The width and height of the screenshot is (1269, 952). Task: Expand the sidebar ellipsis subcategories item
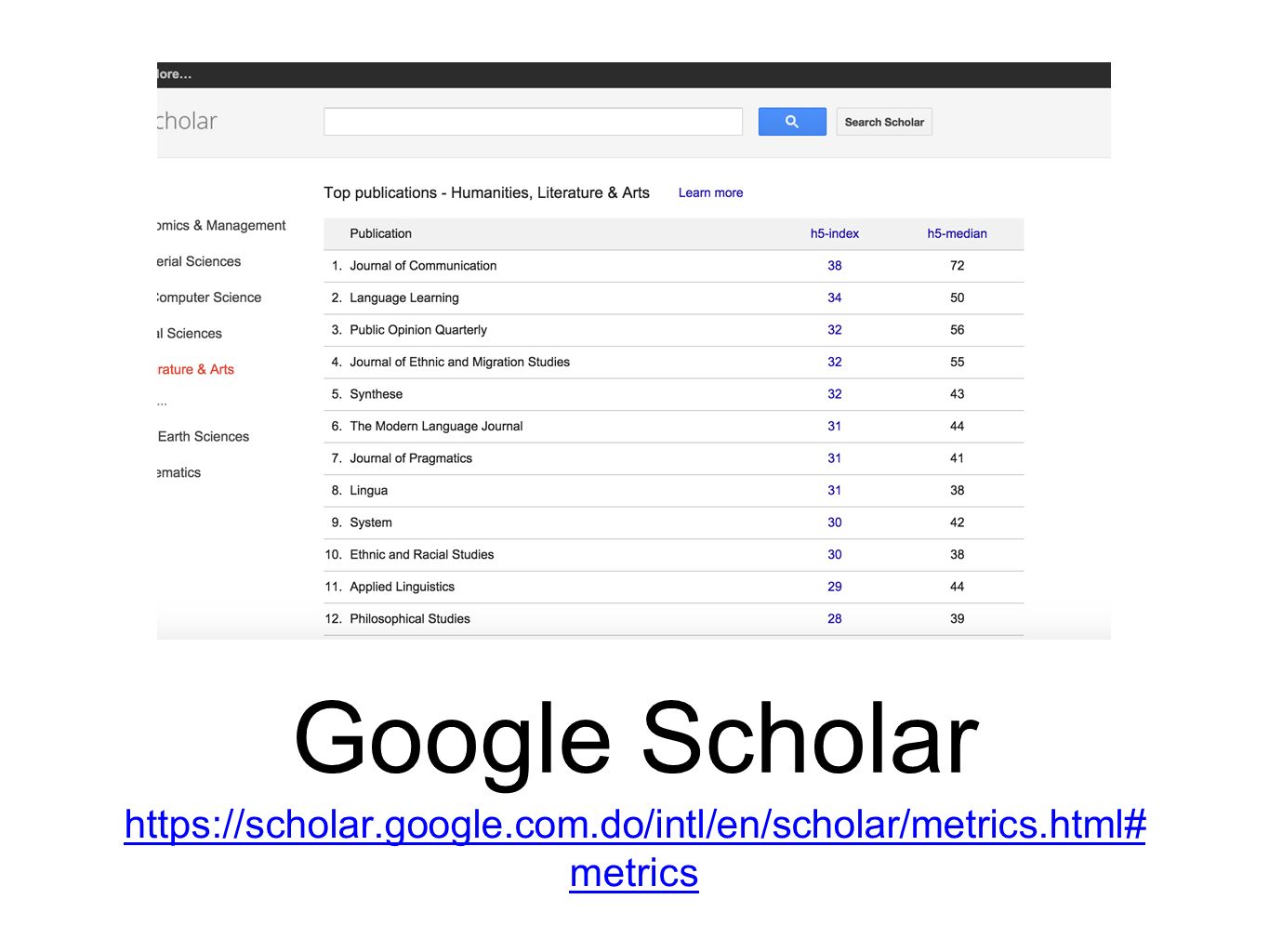[162, 403]
